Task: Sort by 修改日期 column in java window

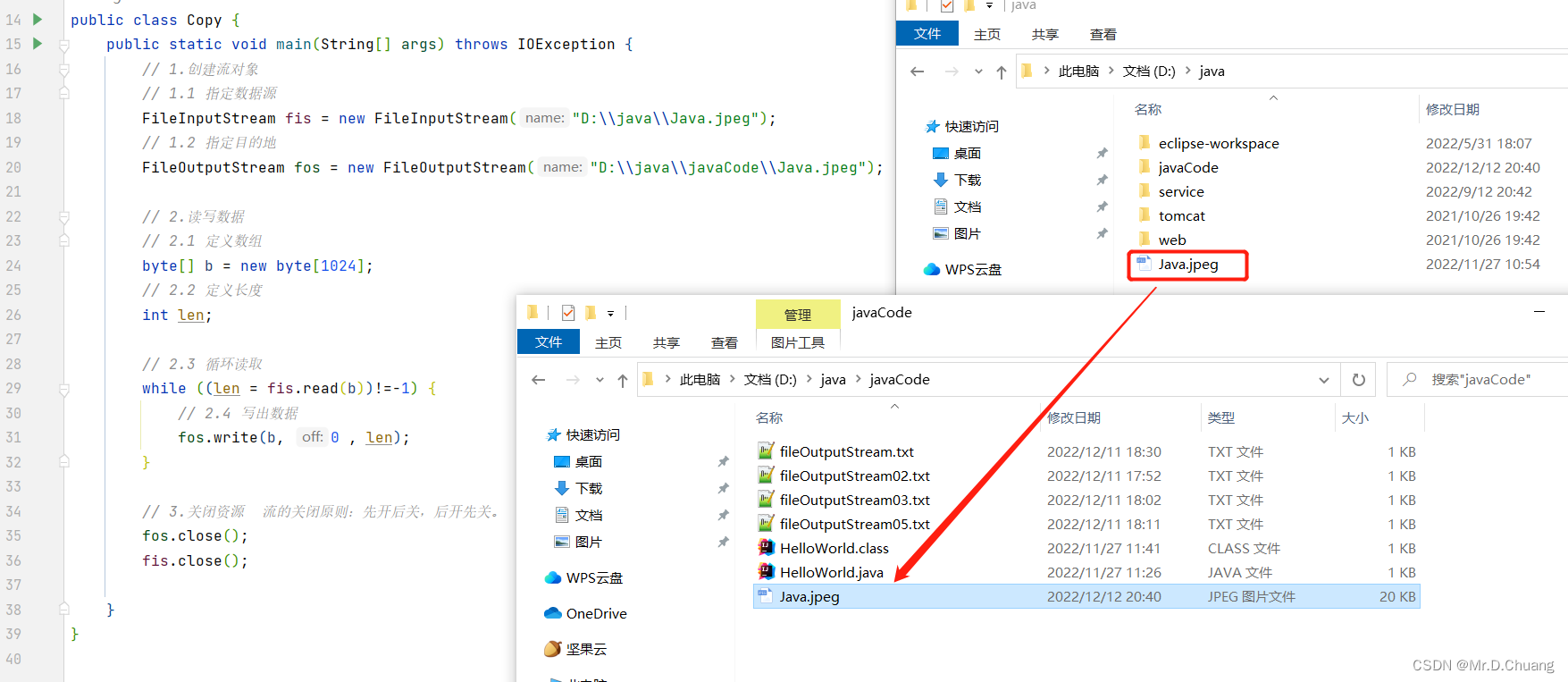Action: [x=1452, y=109]
